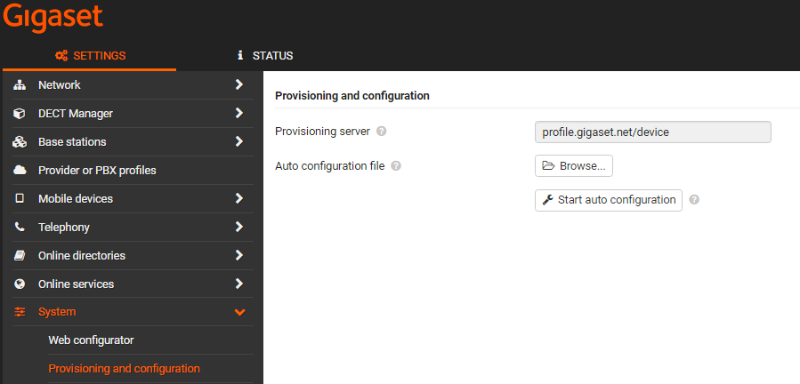Click the Online directories book icon

(19, 255)
